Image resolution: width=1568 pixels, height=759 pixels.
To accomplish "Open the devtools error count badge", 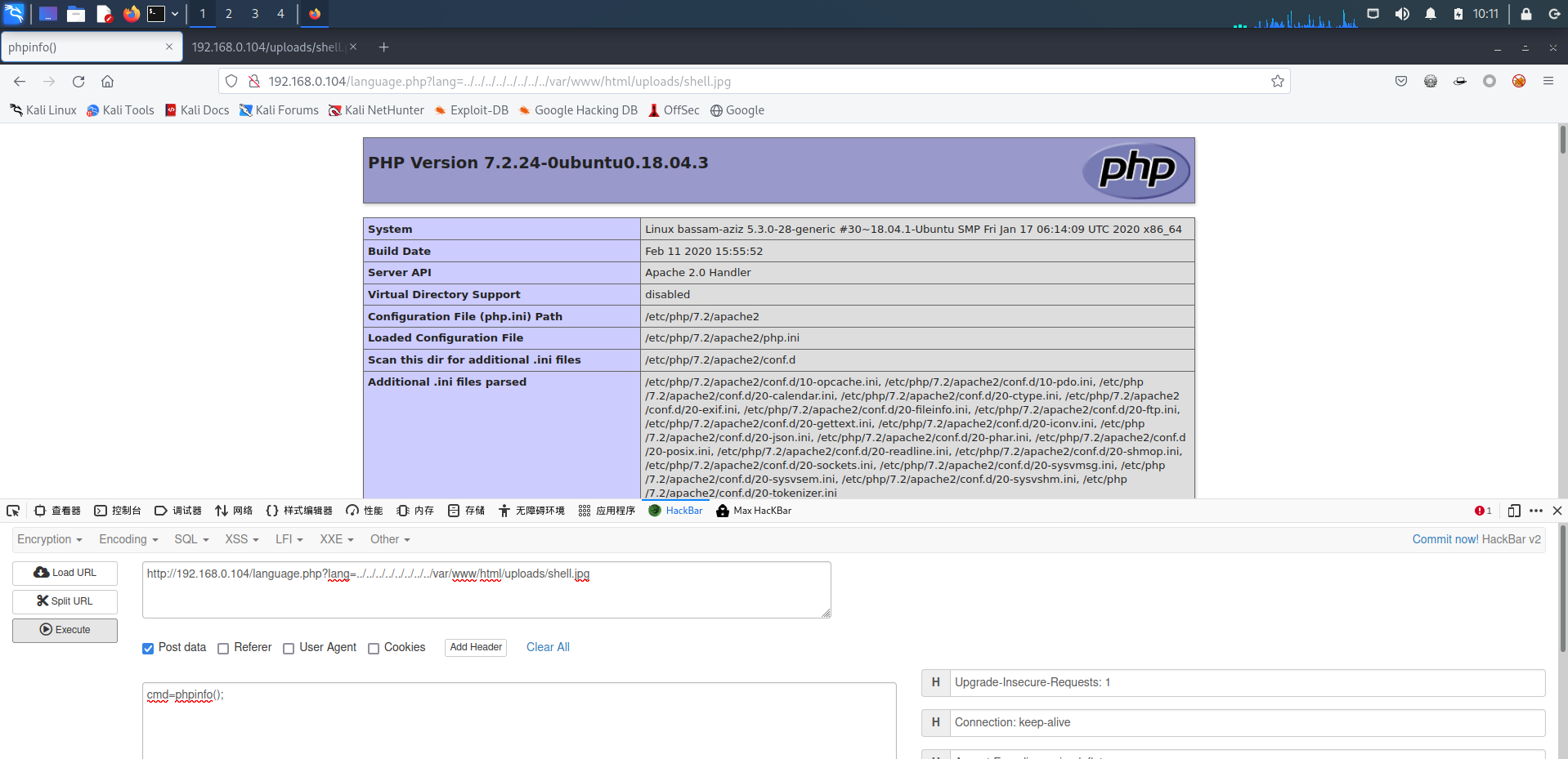I will pyautogui.click(x=1483, y=511).
